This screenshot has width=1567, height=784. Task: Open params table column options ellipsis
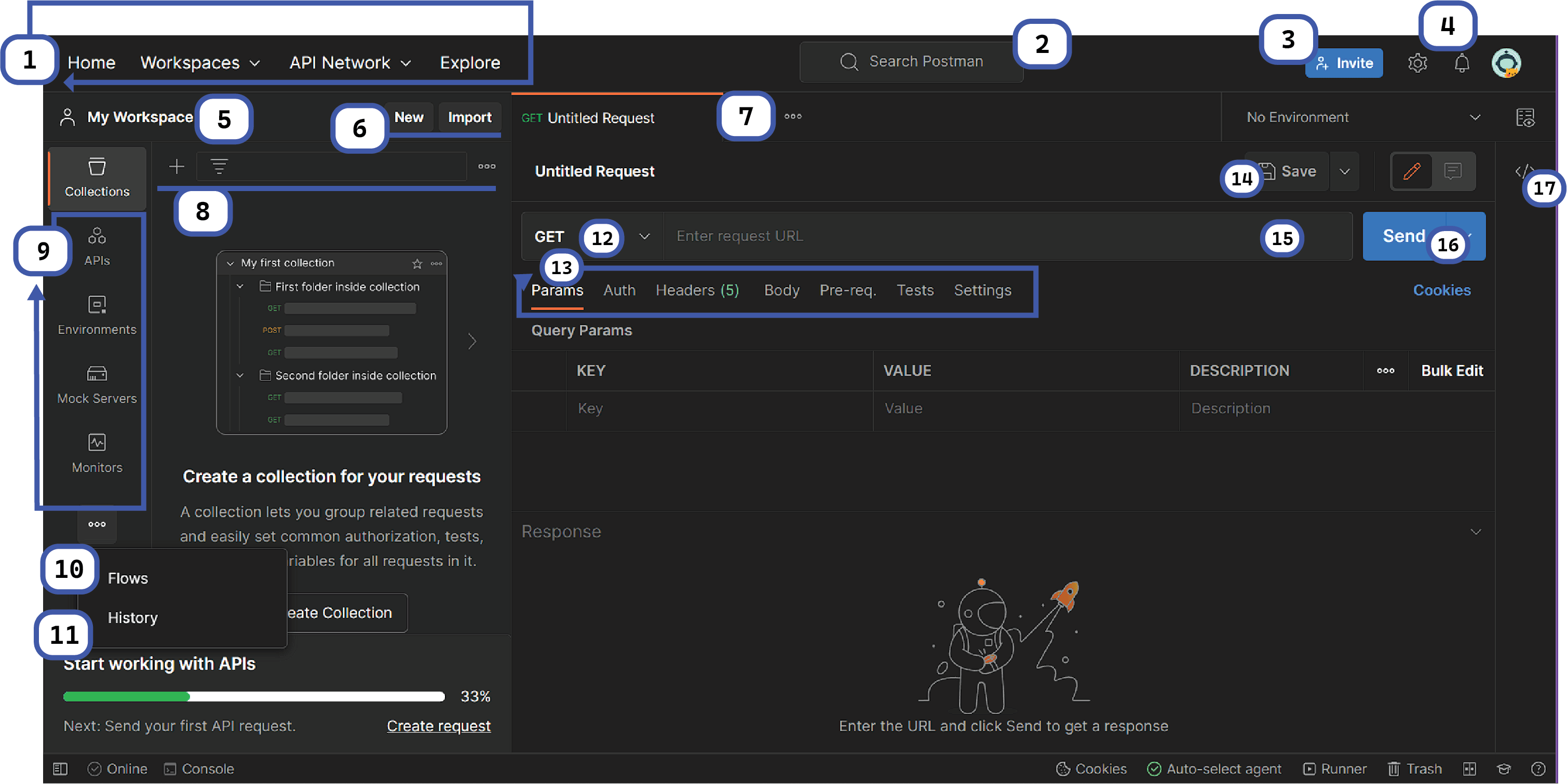(x=1385, y=370)
